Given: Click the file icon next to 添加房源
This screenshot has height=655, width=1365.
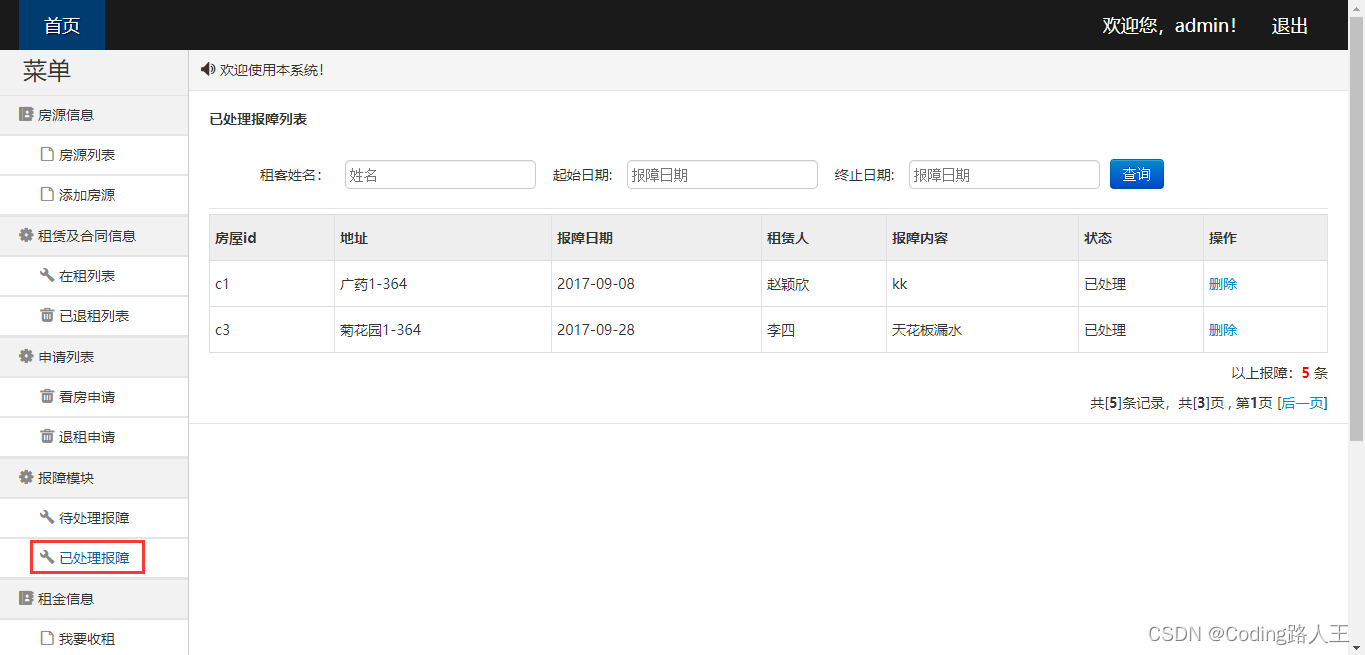Looking at the screenshot, I should tap(47, 195).
